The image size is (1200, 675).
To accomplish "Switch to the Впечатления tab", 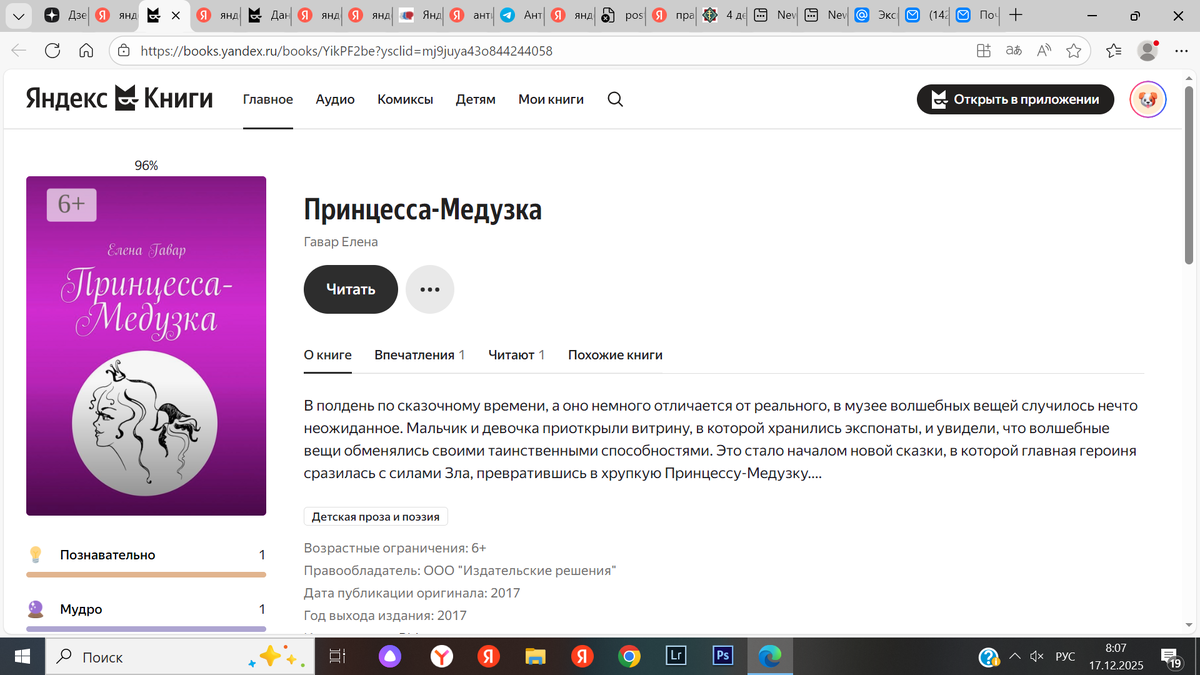I will [x=419, y=355].
